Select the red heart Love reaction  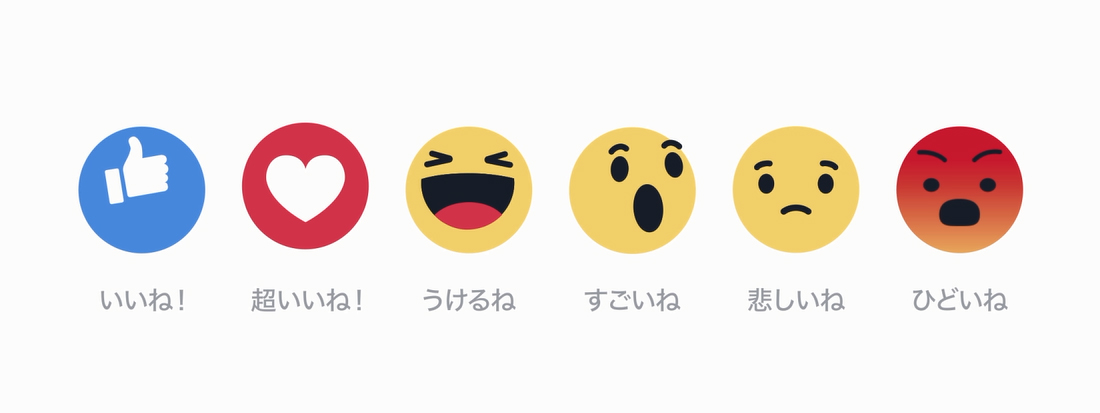(x=305, y=186)
